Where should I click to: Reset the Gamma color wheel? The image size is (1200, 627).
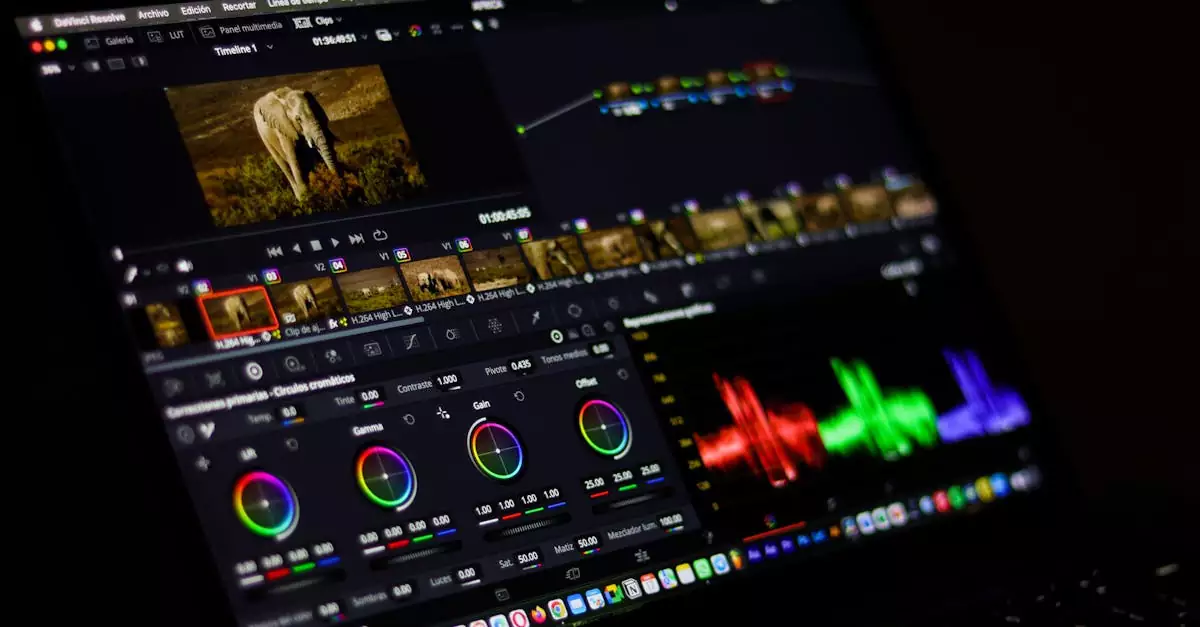[409, 419]
